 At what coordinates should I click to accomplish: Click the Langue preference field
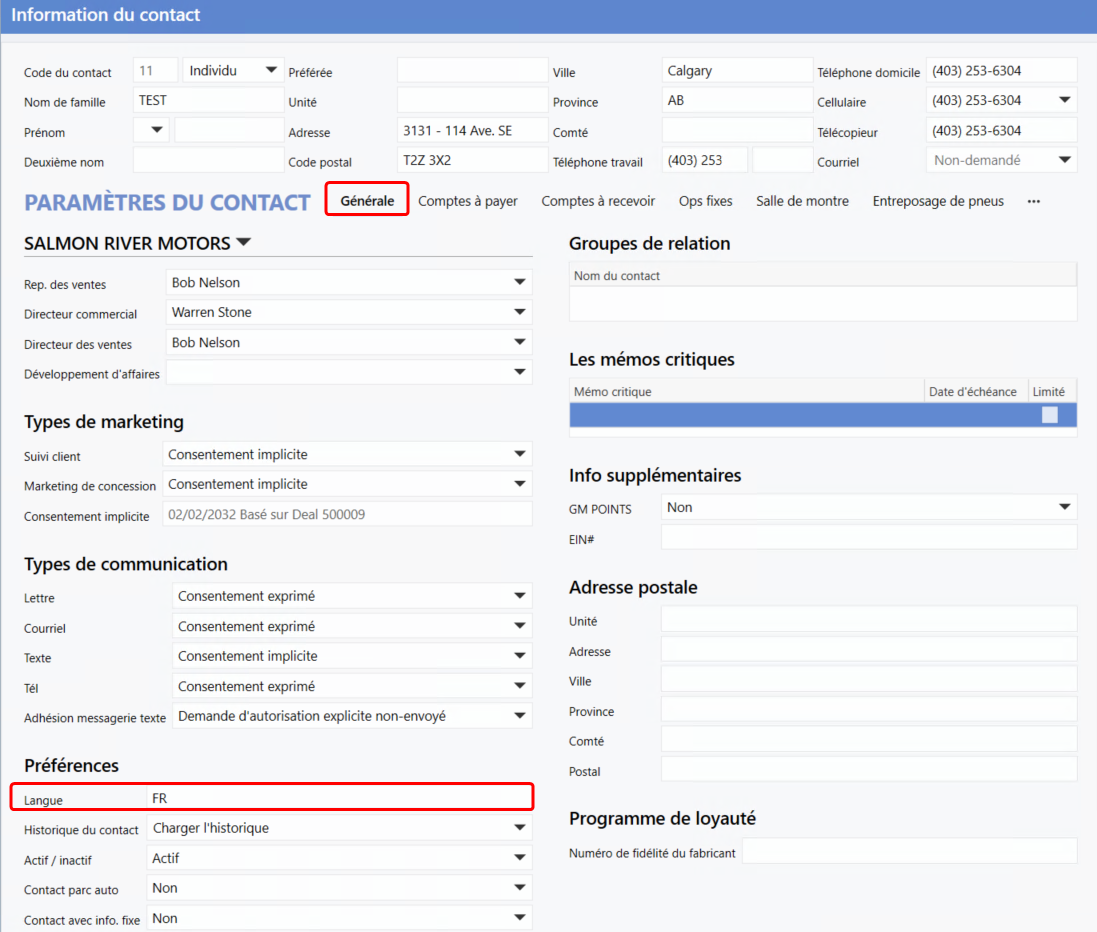click(x=338, y=798)
